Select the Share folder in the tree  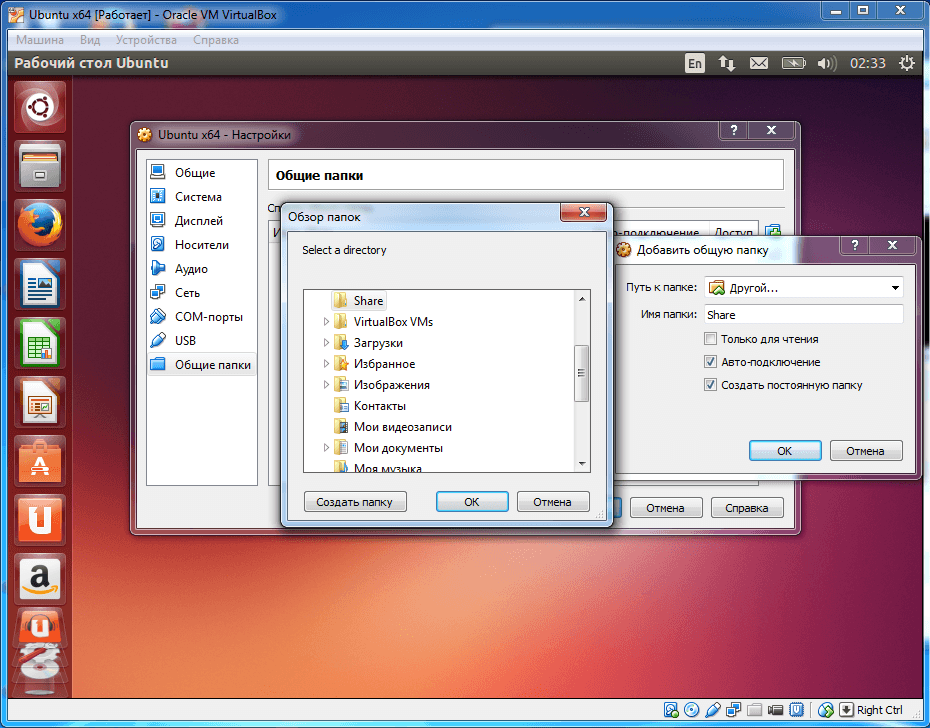point(358,301)
